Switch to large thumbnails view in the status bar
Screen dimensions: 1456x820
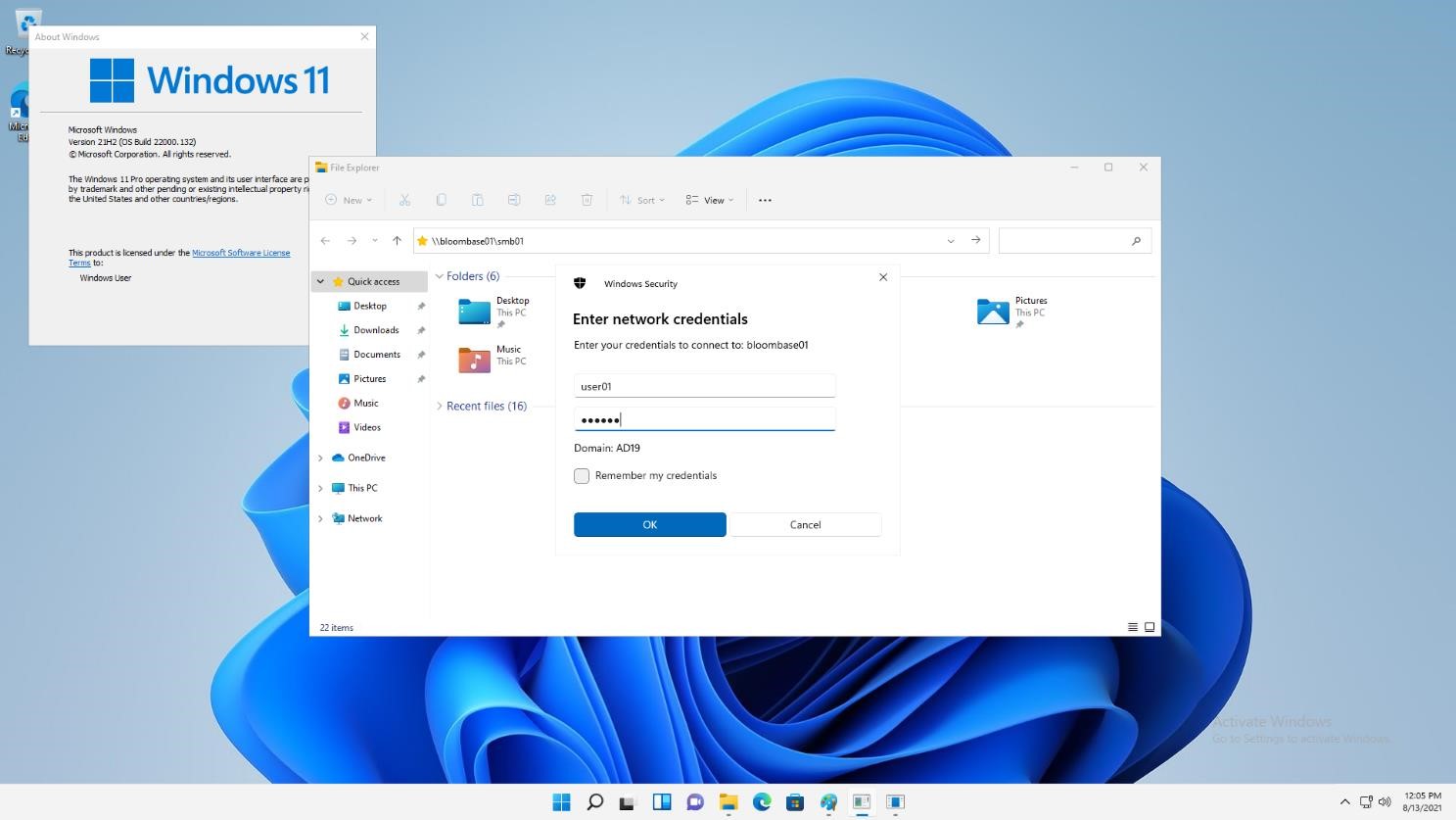(1150, 627)
